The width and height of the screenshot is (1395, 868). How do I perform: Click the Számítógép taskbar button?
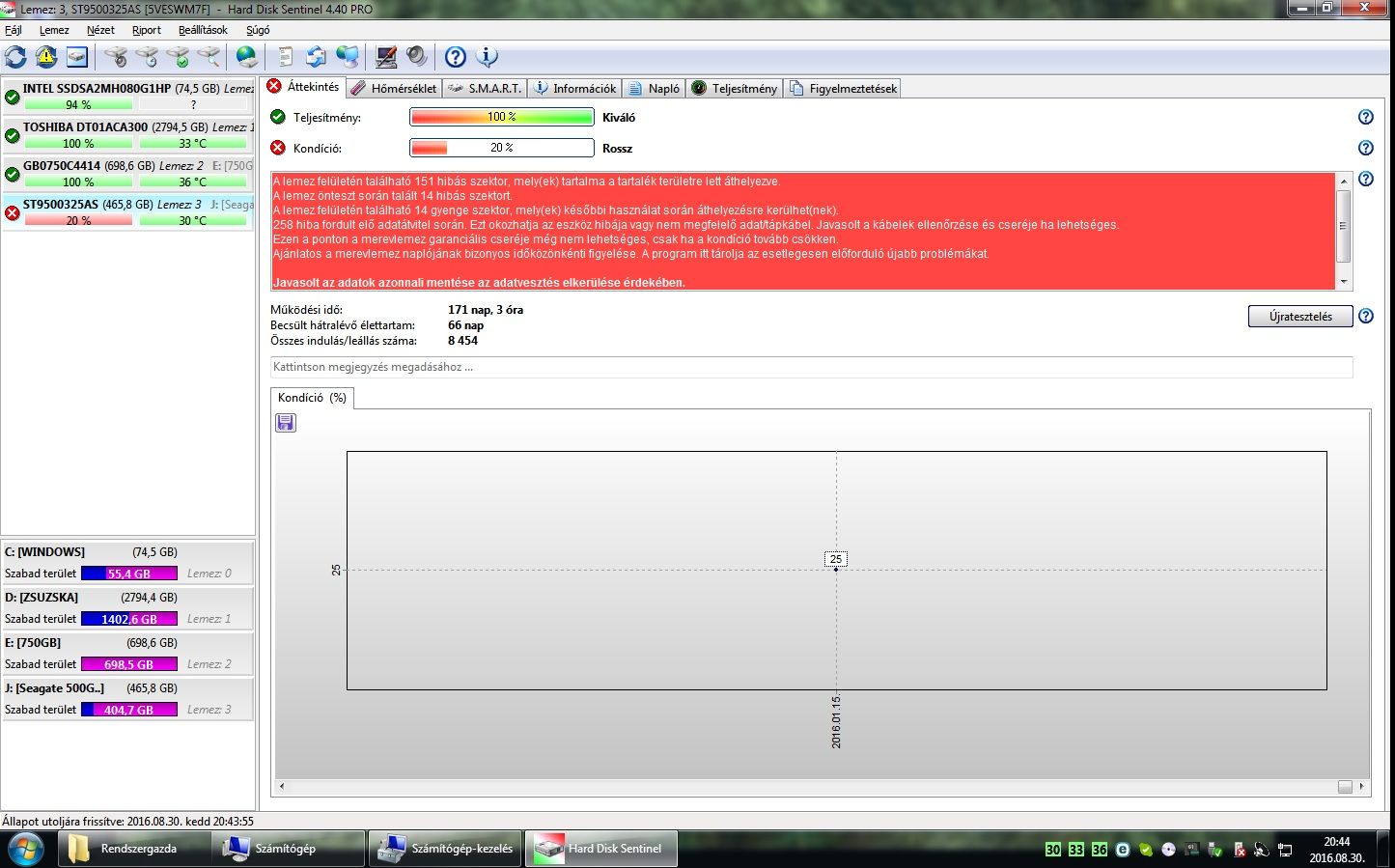(x=287, y=849)
